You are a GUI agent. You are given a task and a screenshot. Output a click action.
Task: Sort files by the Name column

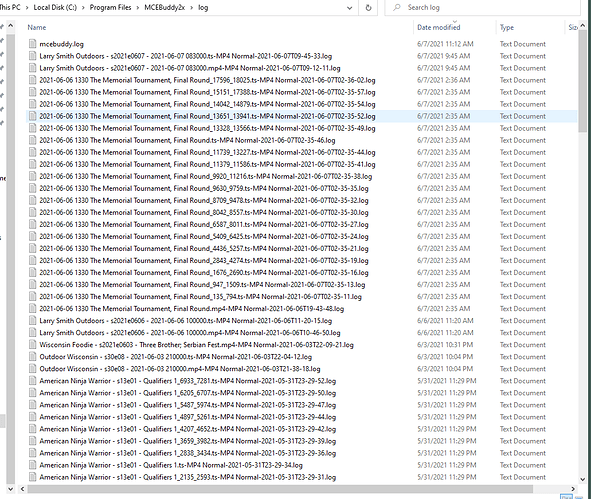[37, 27]
